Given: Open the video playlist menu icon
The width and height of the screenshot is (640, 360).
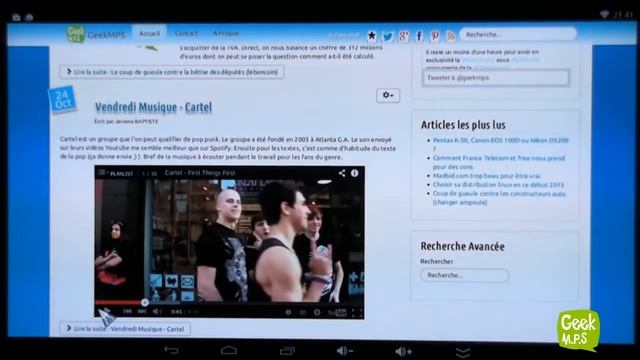Looking at the screenshot, I should tap(102, 173).
